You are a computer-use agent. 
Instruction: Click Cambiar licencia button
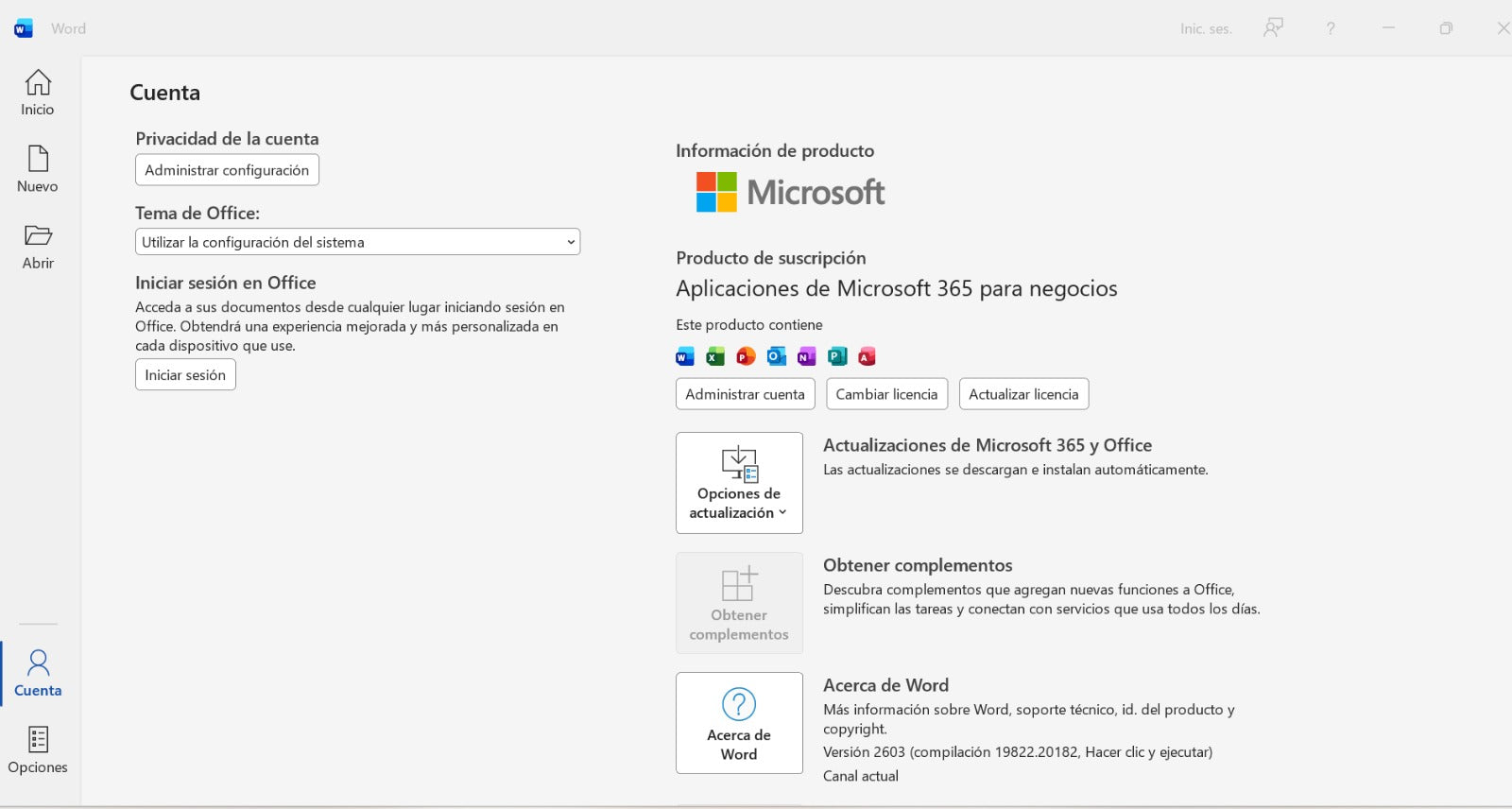coord(886,394)
